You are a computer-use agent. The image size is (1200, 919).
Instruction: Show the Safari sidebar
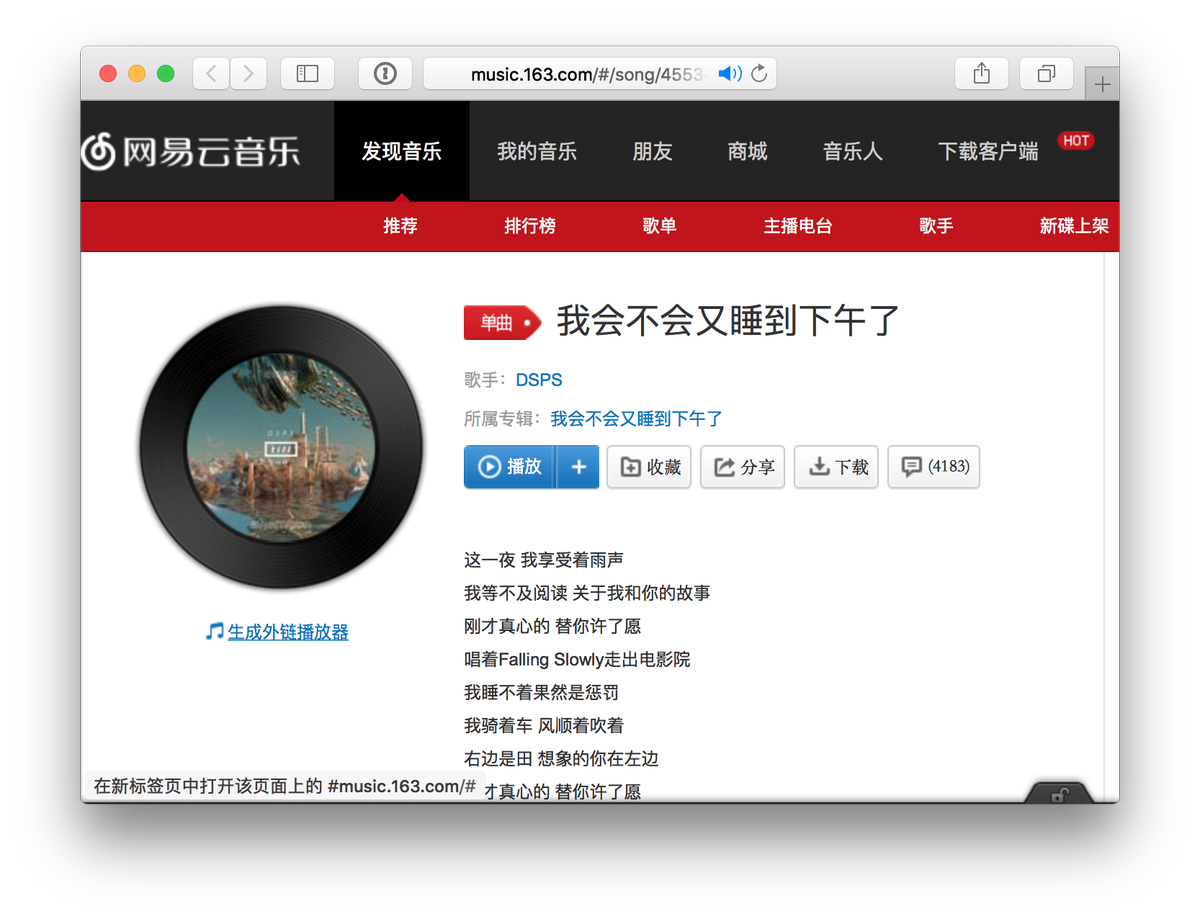(307, 73)
